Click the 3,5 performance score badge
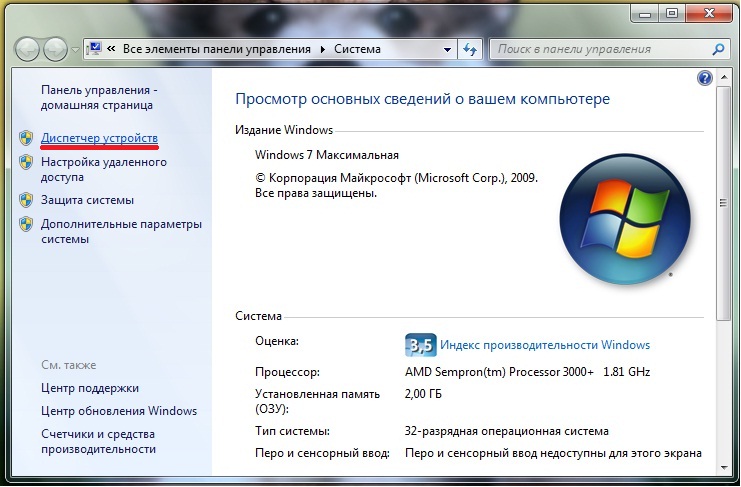This screenshot has height=487, width=741. coord(421,345)
